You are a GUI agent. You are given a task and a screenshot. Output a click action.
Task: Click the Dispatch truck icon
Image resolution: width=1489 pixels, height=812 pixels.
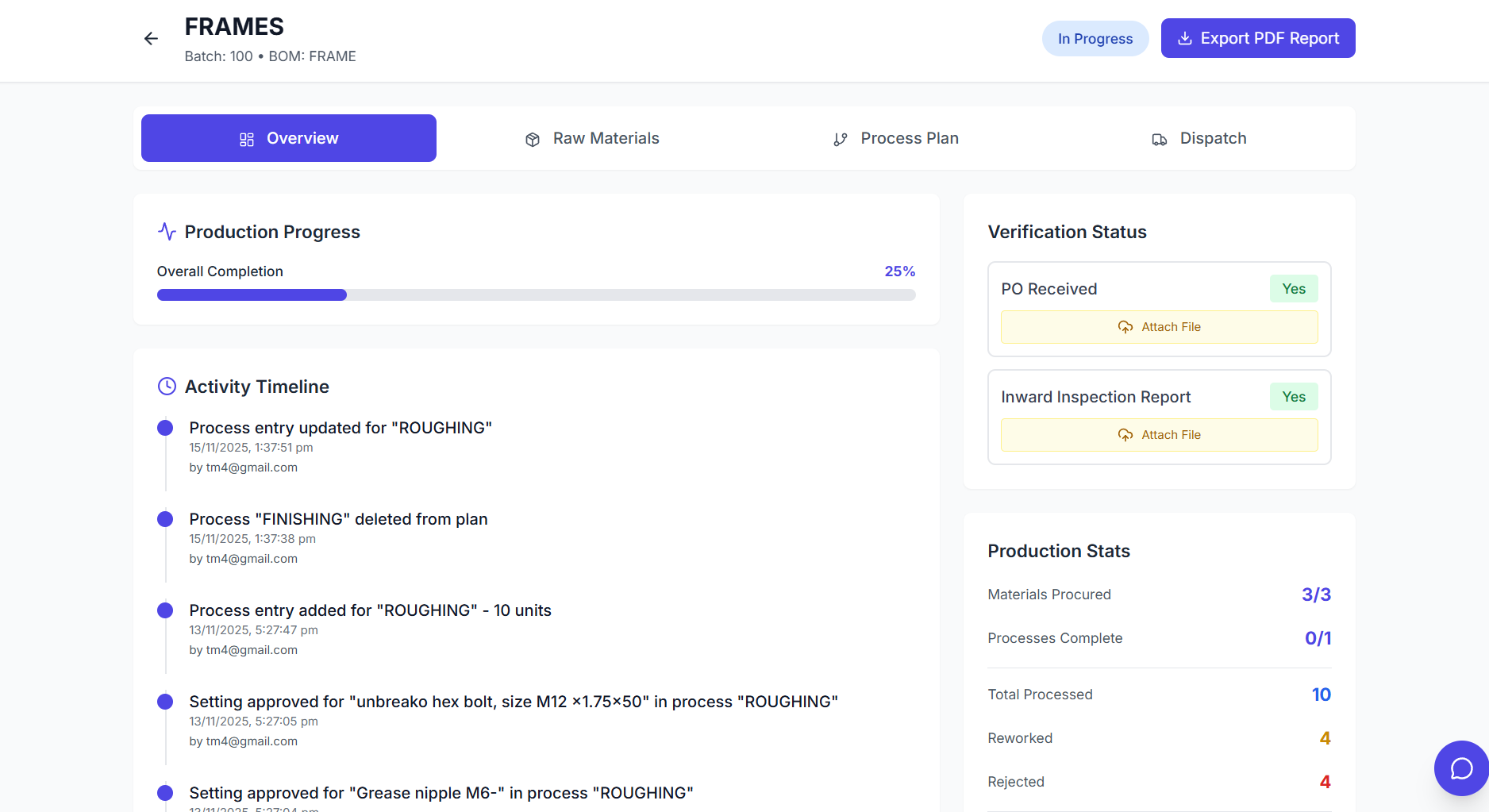pos(1159,140)
